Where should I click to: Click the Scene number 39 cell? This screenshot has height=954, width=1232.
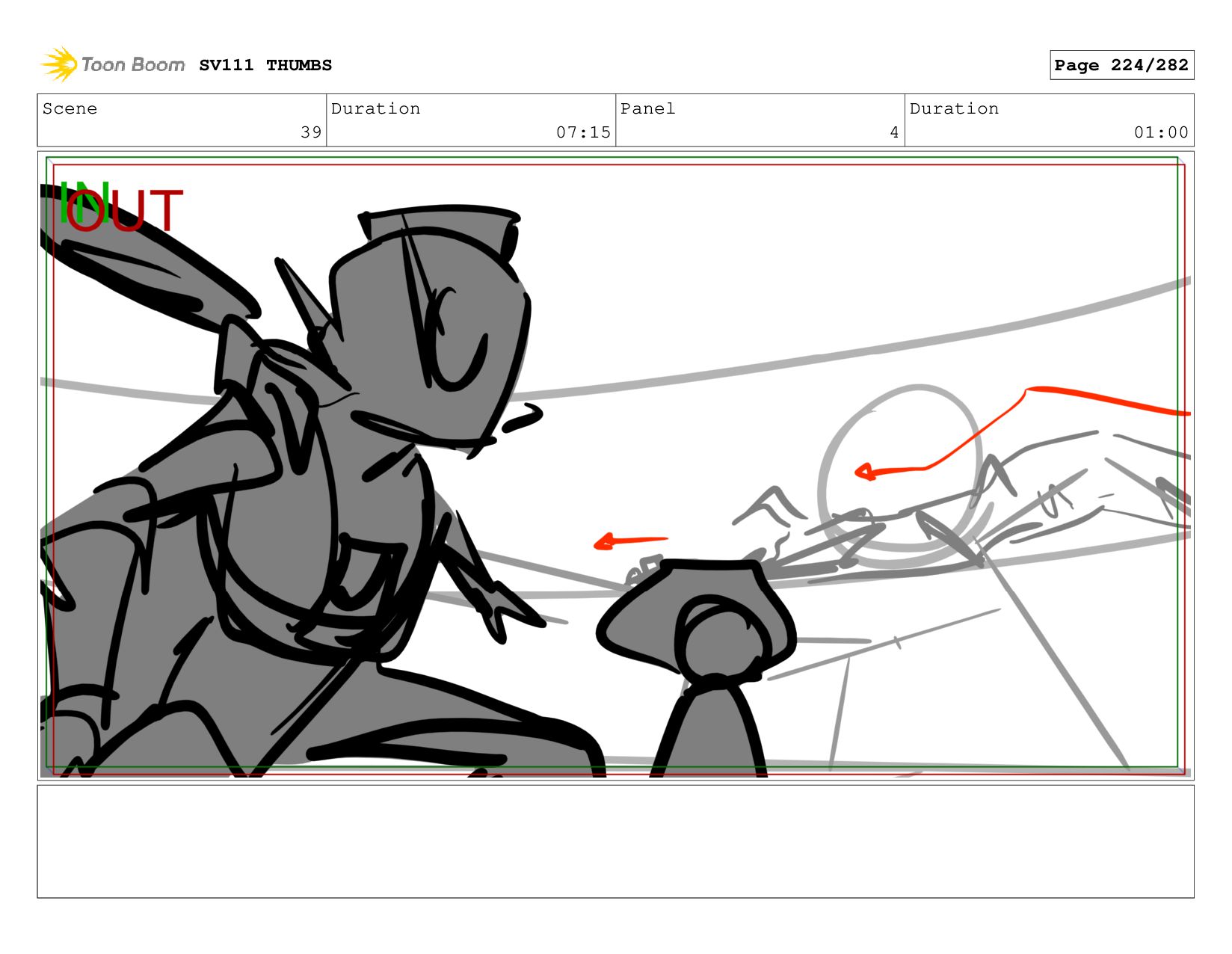(x=182, y=120)
